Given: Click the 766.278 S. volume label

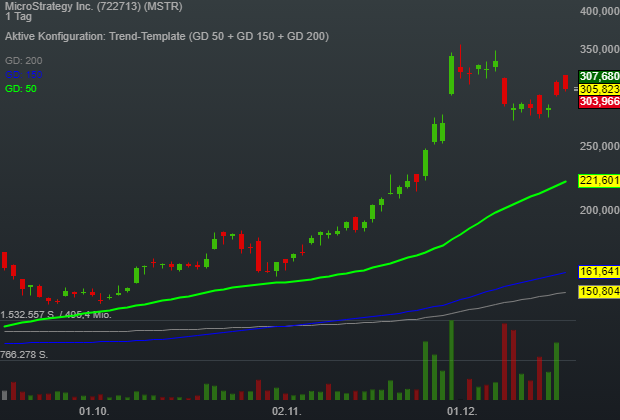Looking at the screenshot, I should click(x=24, y=355).
